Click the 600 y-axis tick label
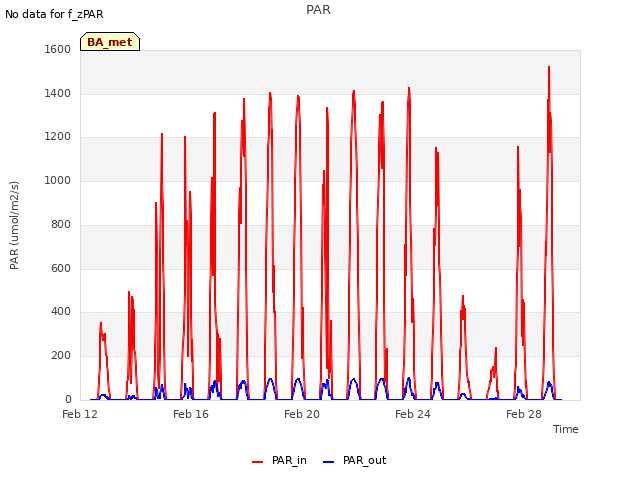The width and height of the screenshot is (640, 480). (x=61, y=268)
